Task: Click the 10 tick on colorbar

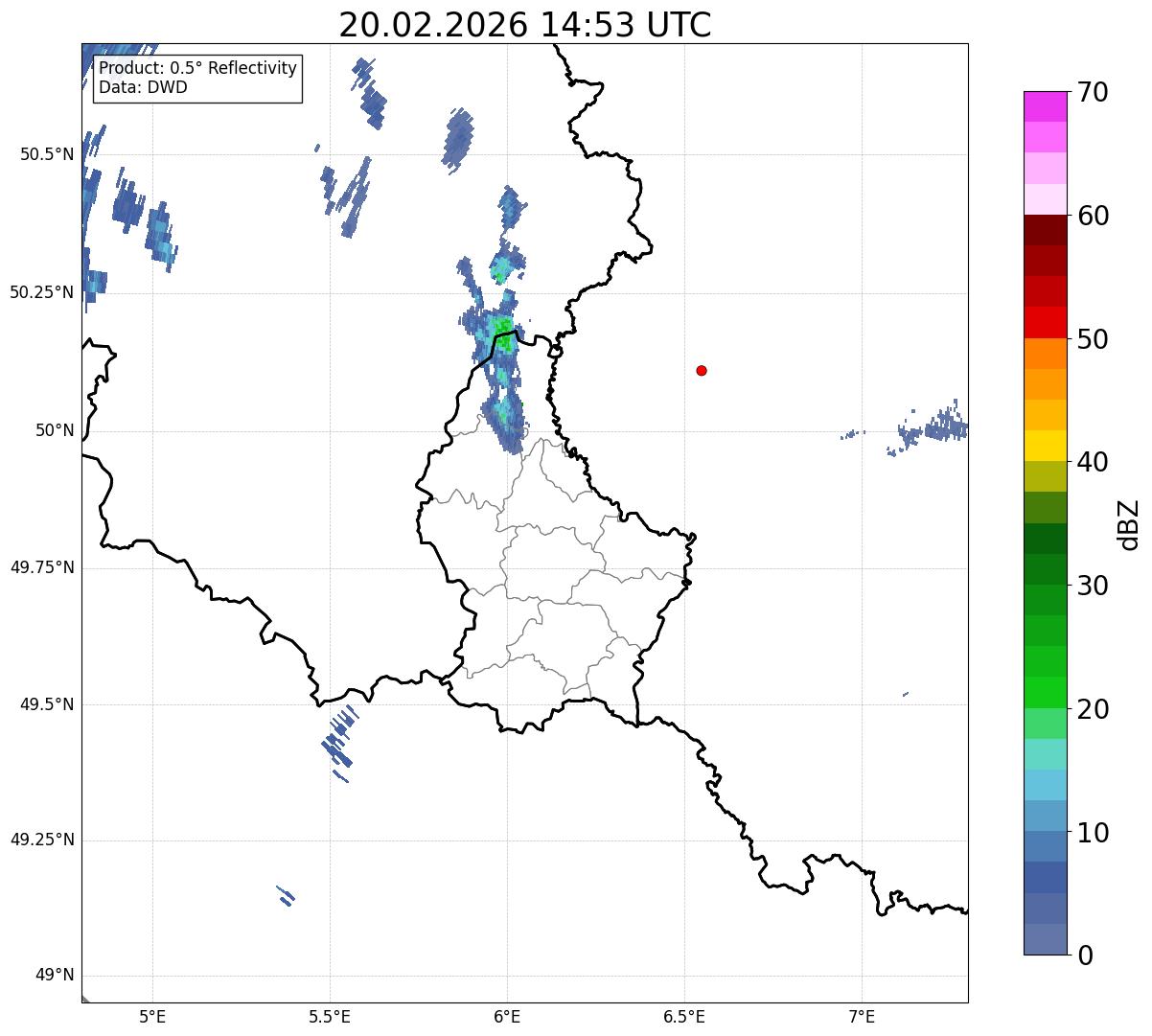Action: click(x=1093, y=833)
